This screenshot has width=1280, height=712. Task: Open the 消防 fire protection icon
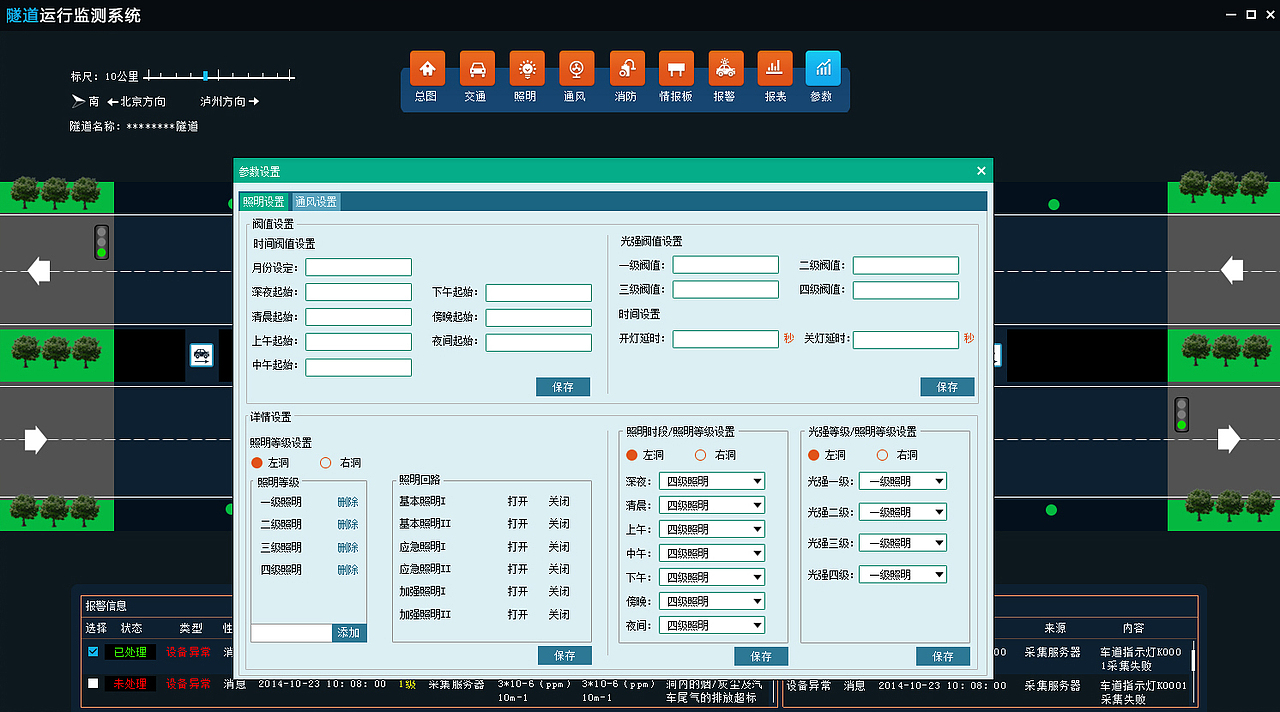(x=627, y=69)
